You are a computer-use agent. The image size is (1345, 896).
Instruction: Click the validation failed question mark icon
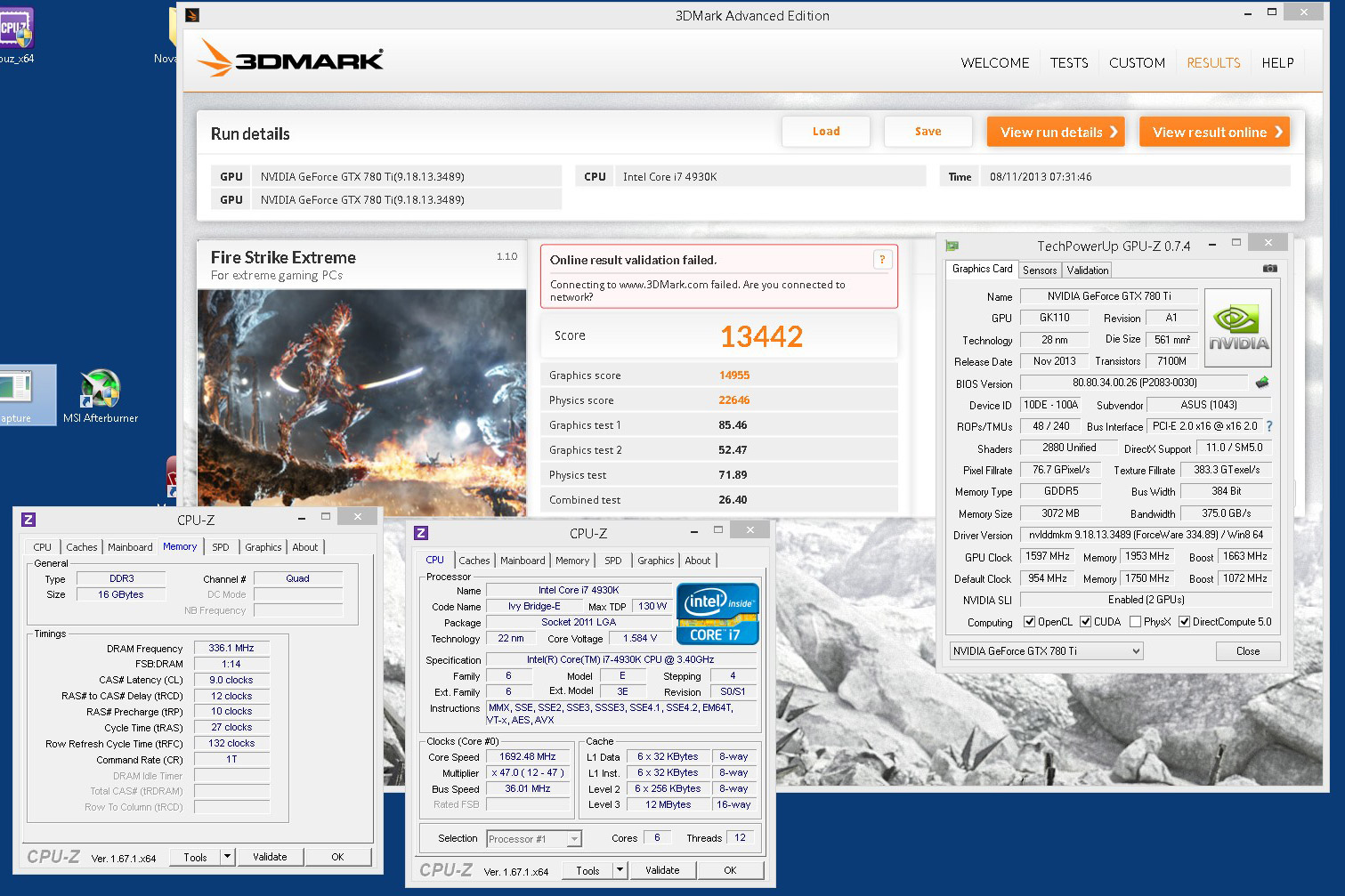coord(882,260)
